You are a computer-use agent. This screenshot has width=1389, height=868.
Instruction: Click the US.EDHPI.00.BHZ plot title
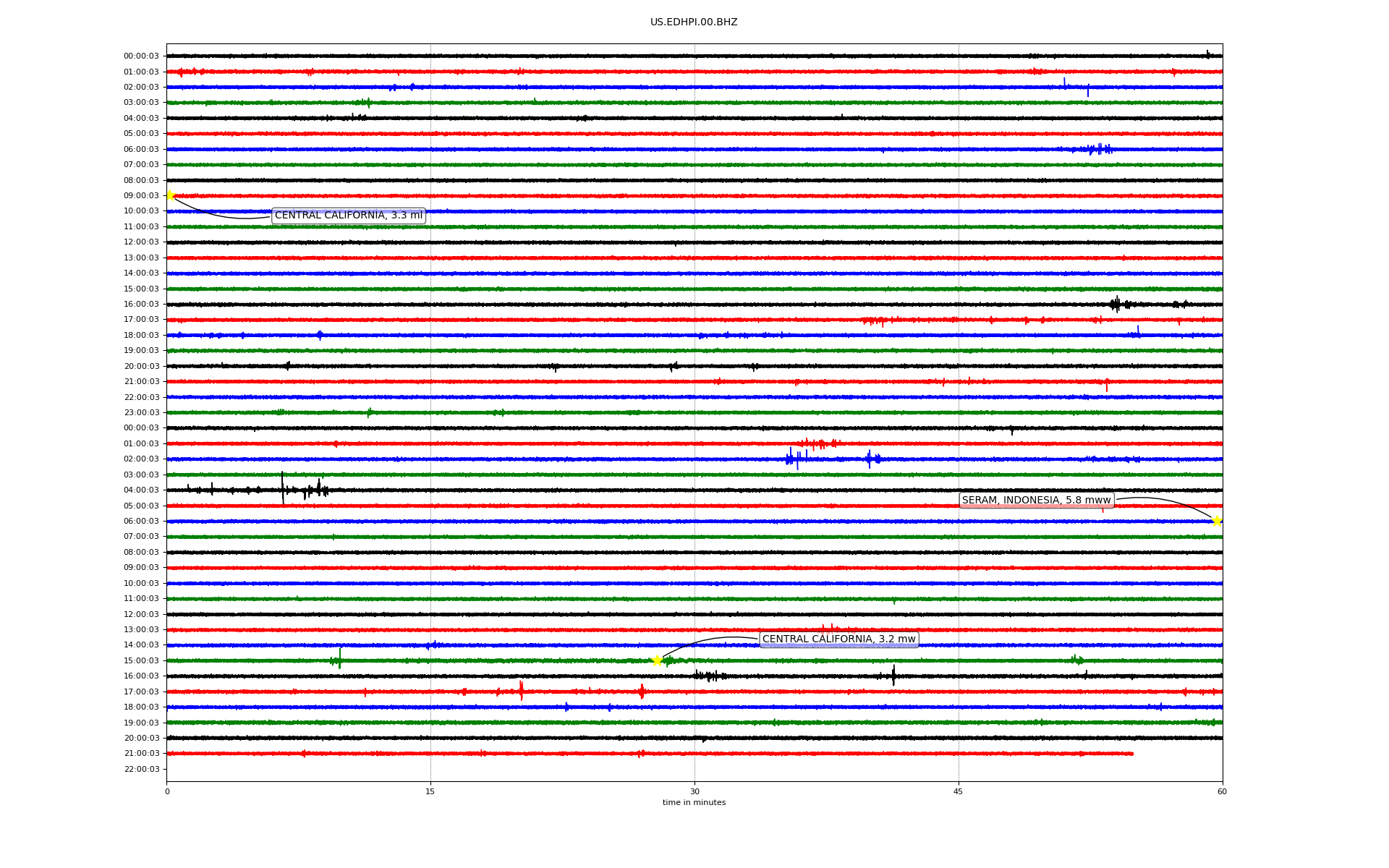coord(693,22)
